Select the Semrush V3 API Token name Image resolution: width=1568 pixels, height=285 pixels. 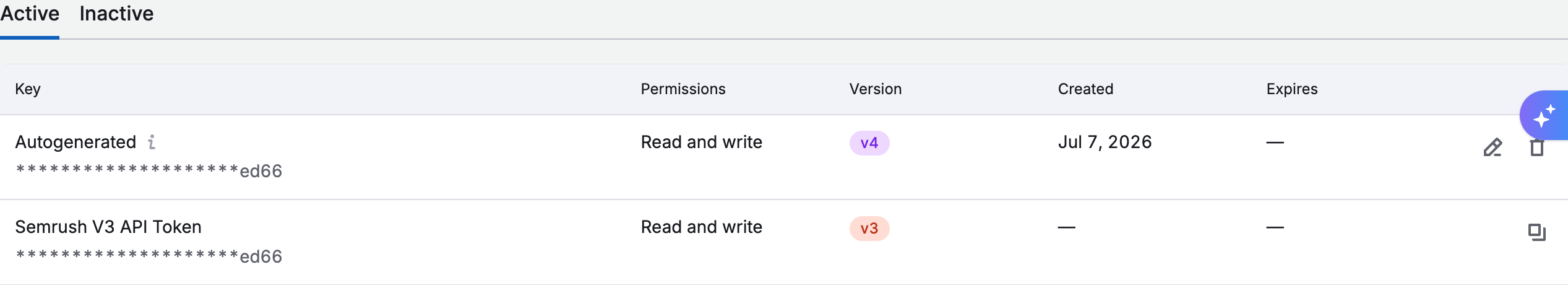tap(108, 227)
